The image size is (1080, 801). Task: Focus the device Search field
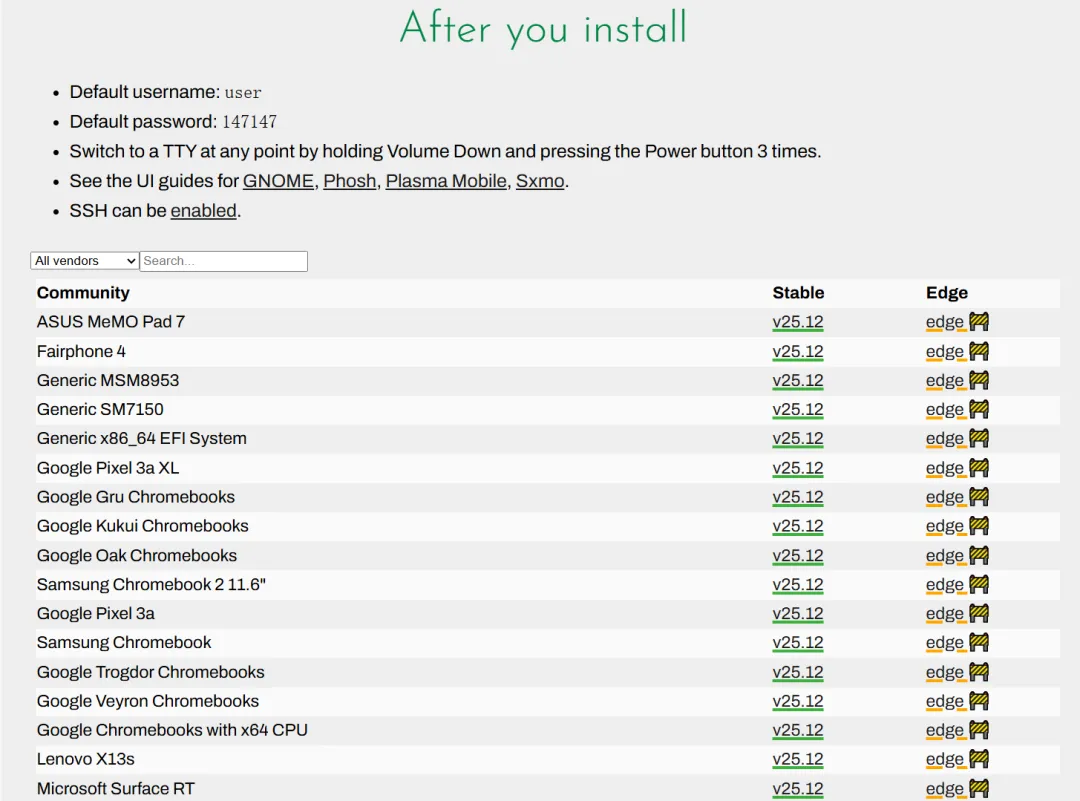(224, 261)
